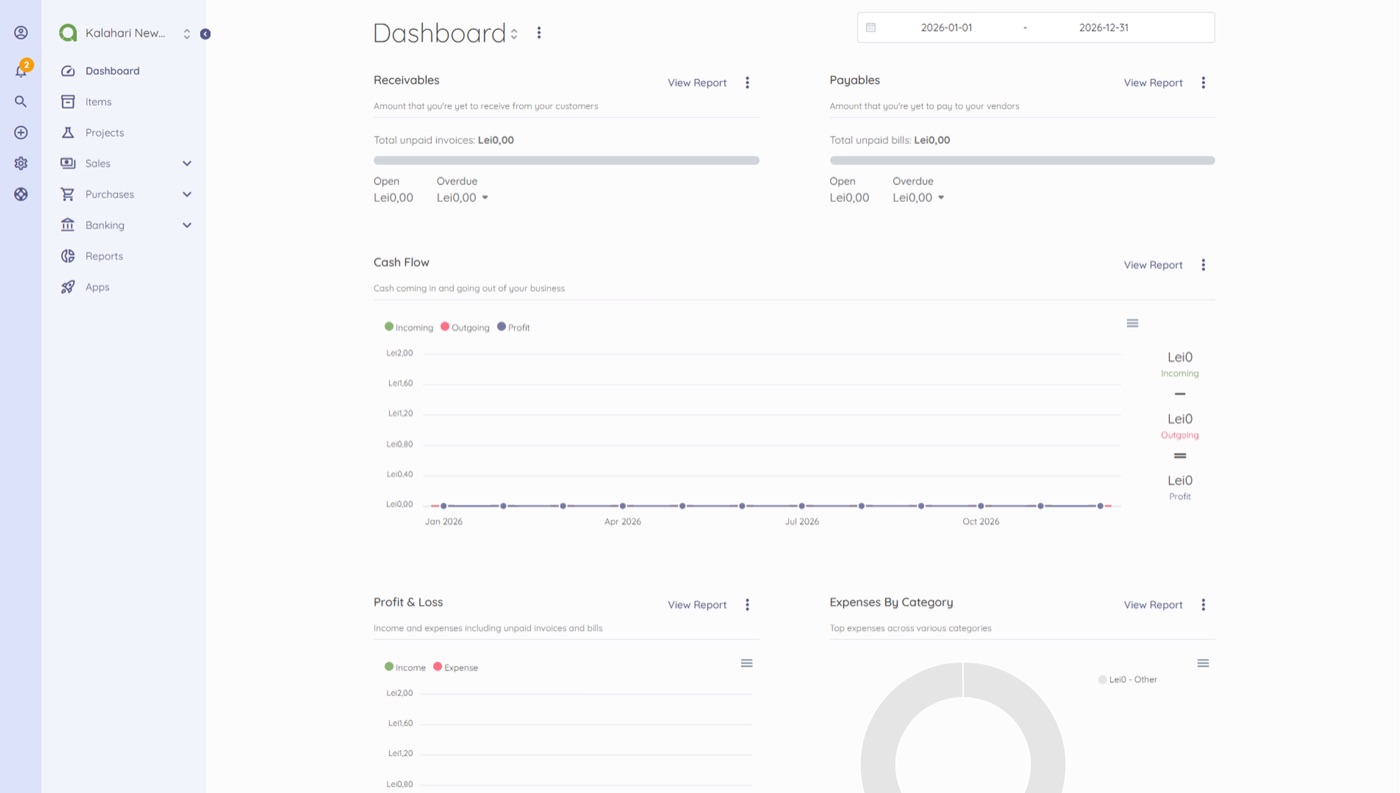The height and width of the screenshot is (793, 1400).
Task: Click the Projects flask icon
Action: pos(68,133)
